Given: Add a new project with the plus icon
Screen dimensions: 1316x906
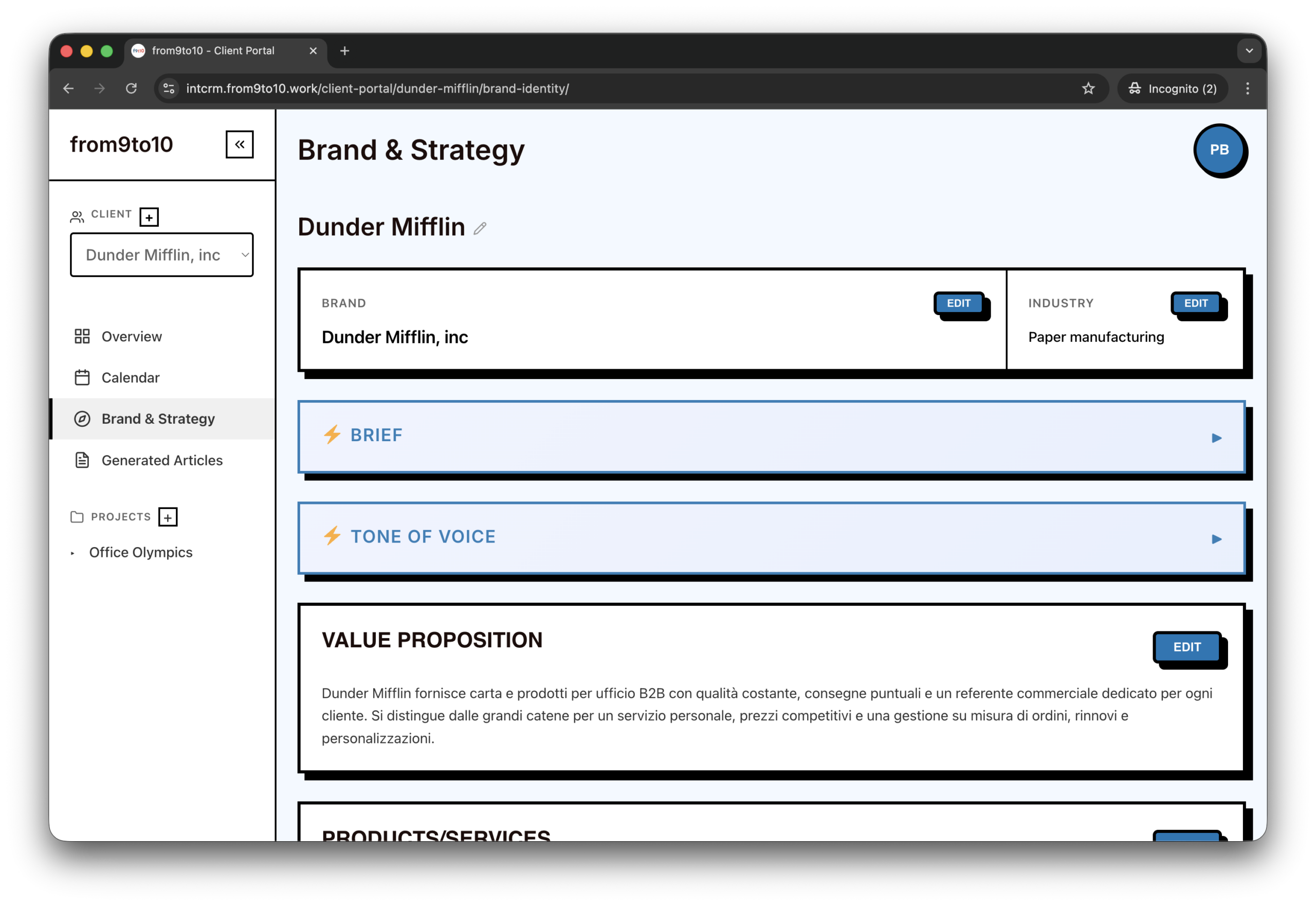Looking at the screenshot, I should tap(168, 517).
